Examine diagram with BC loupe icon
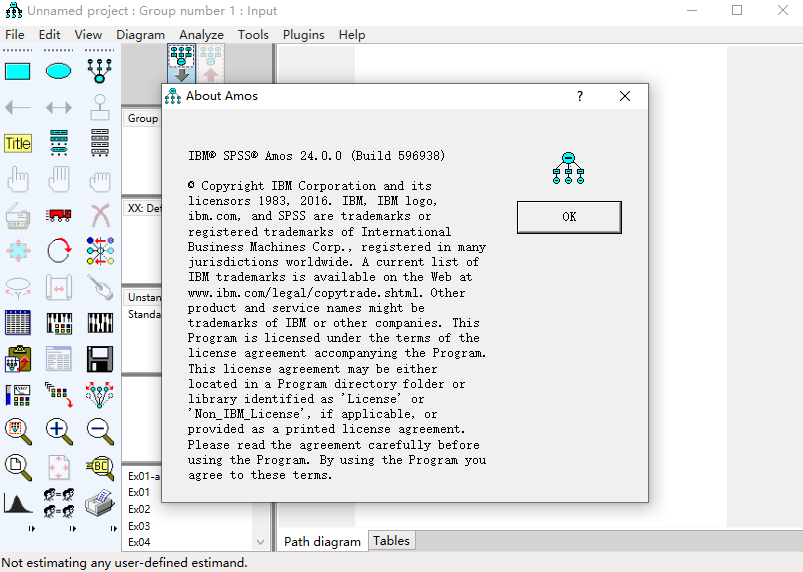 (100, 468)
